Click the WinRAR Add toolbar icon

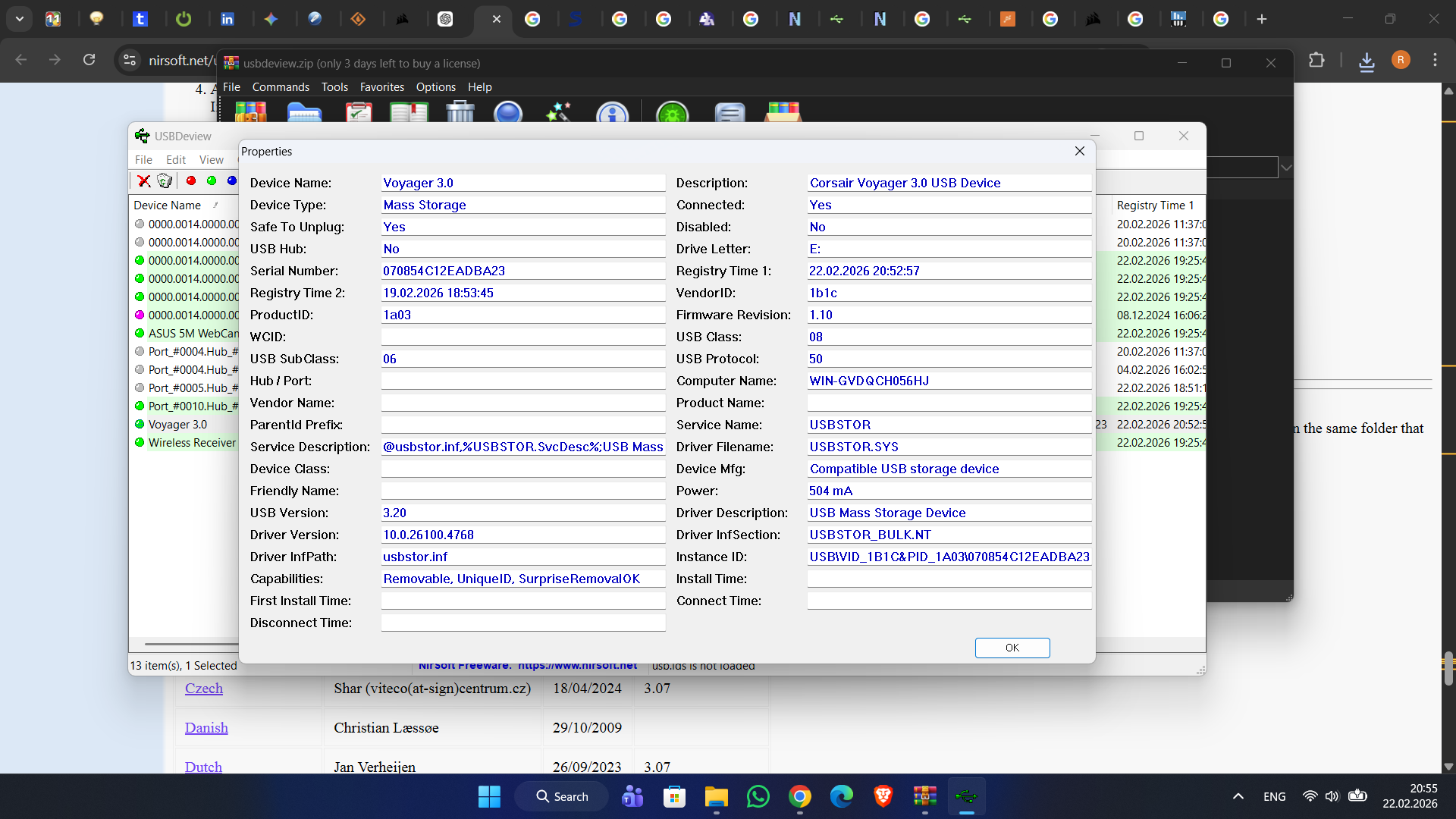pyautogui.click(x=250, y=112)
